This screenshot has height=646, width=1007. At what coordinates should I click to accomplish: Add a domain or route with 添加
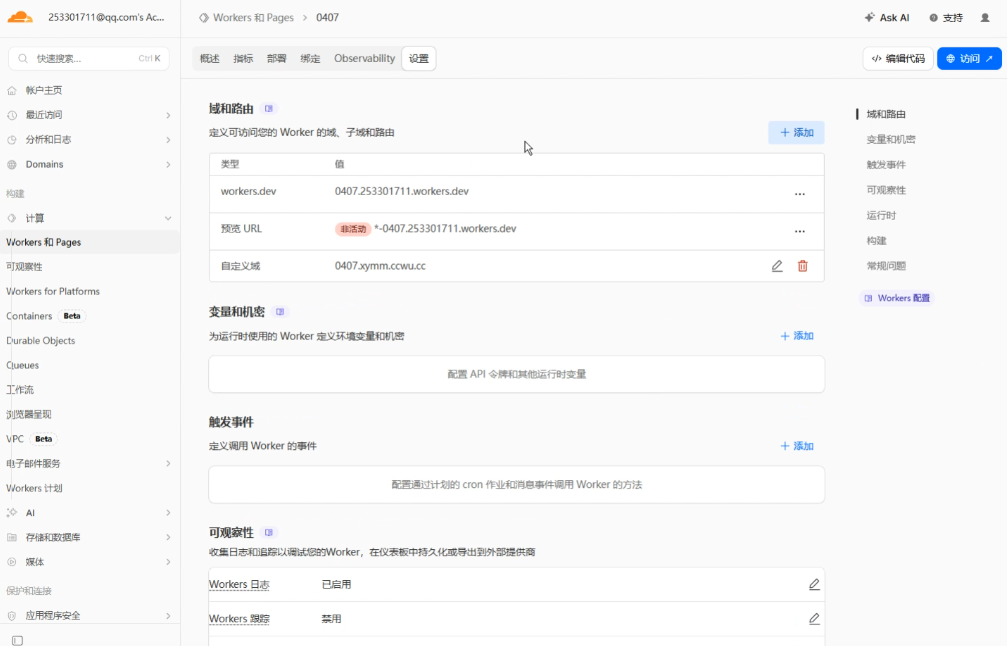tap(796, 132)
